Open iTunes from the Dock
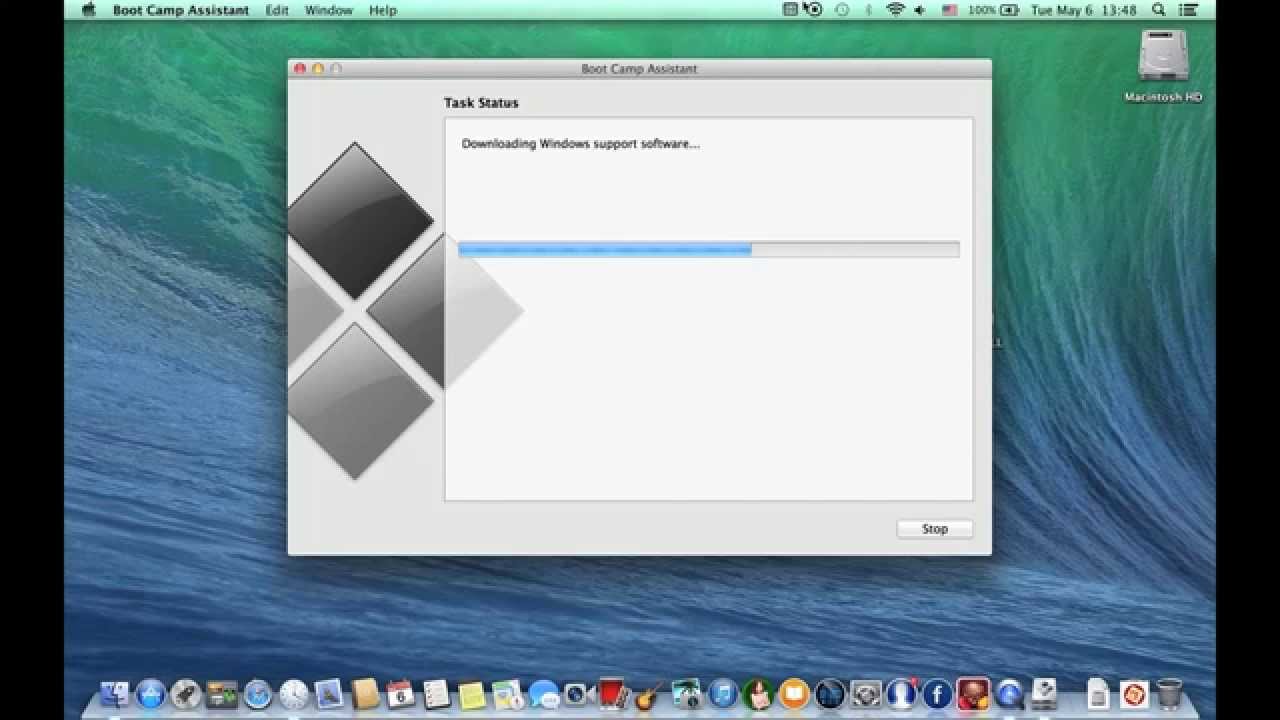Screen dimensions: 1280x720 [723, 694]
